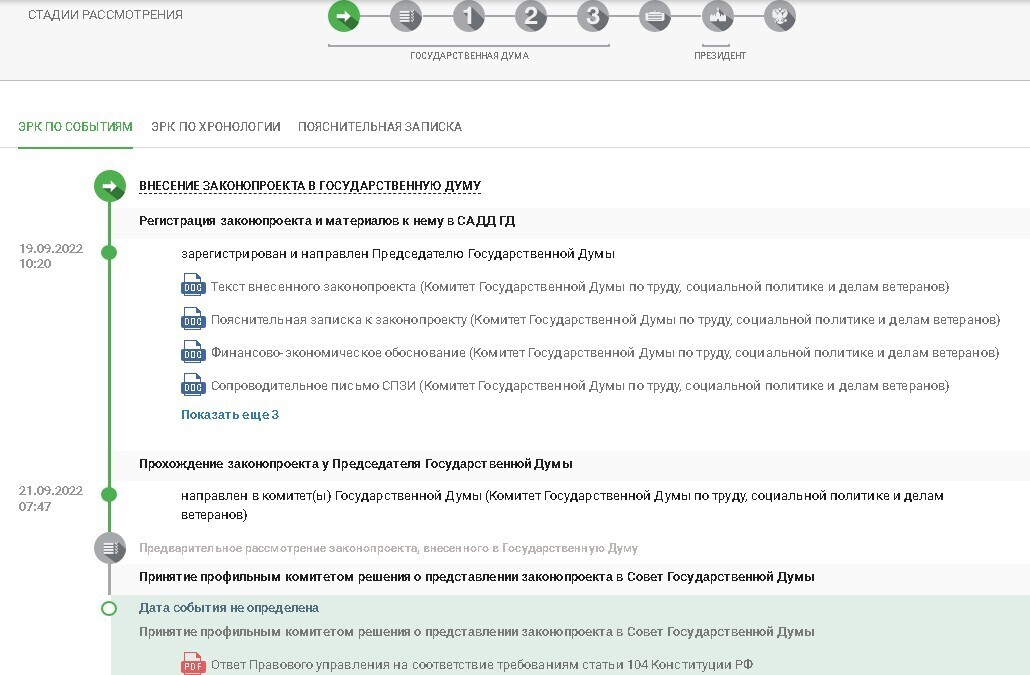Open the PDF icon for Ответ Правового управления

(x=192, y=665)
